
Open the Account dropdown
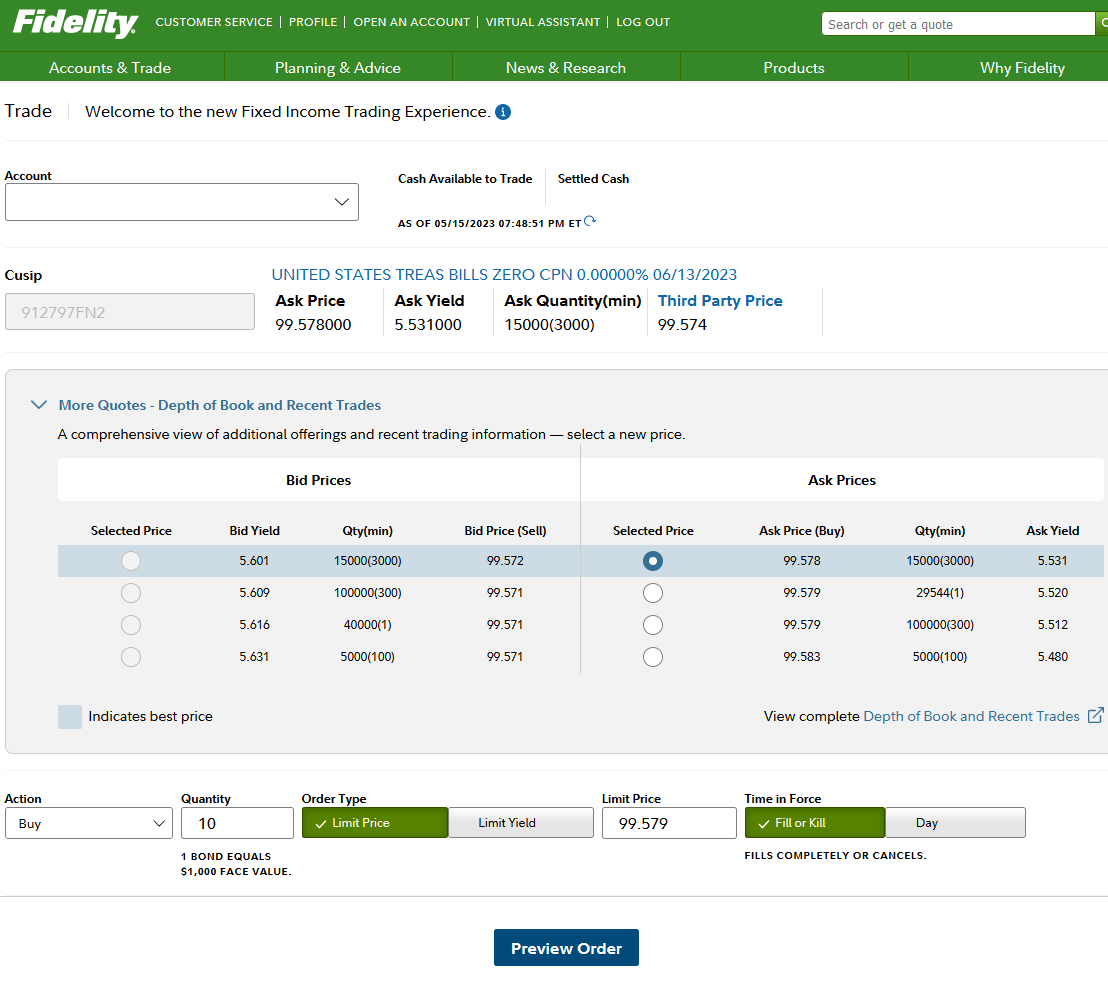point(182,202)
